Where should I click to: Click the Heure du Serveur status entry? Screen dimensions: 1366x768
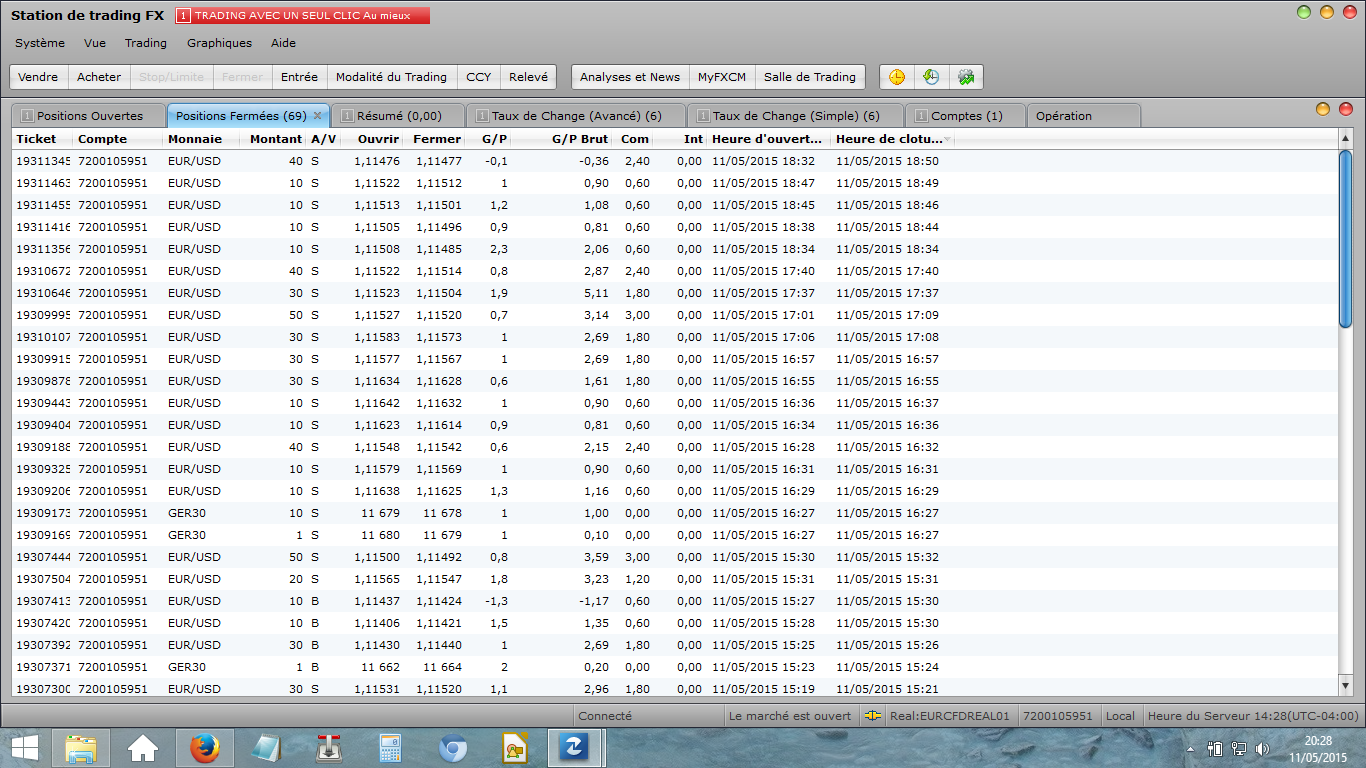(x=1253, y=716)
